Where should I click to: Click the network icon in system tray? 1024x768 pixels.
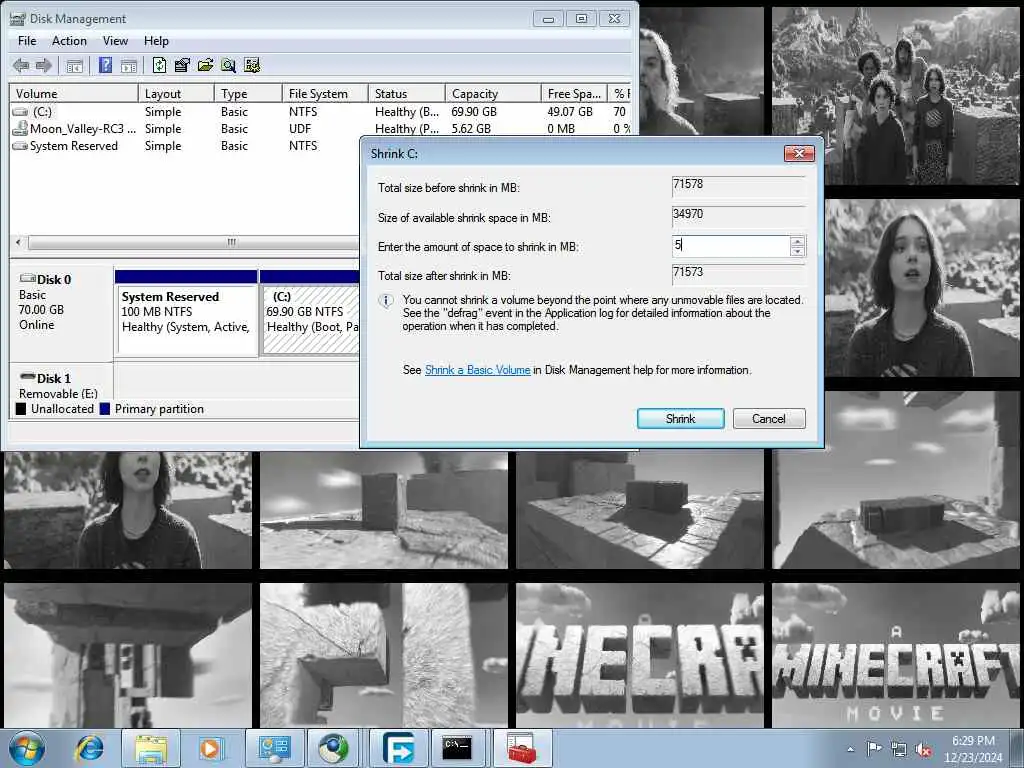point(899,749)
